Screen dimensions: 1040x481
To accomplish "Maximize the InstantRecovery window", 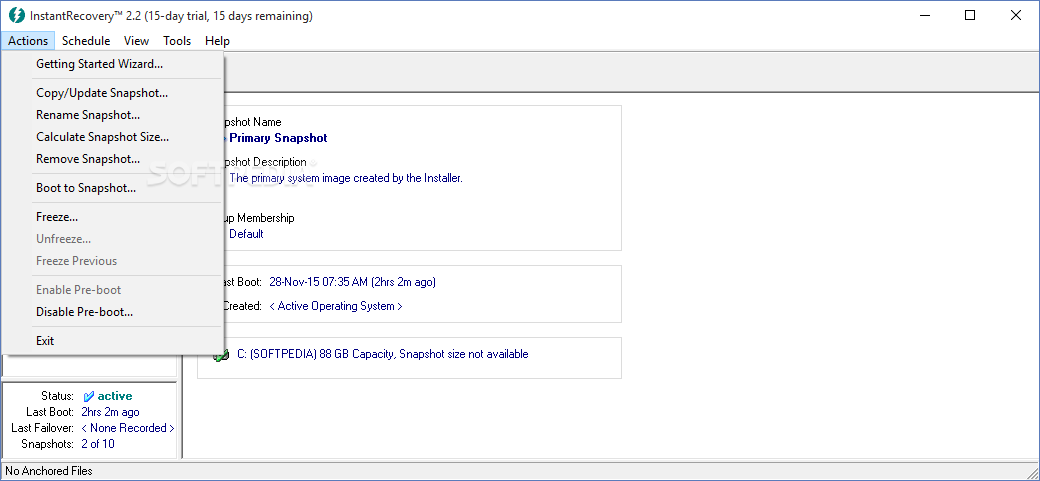I will tap(970, 15).
